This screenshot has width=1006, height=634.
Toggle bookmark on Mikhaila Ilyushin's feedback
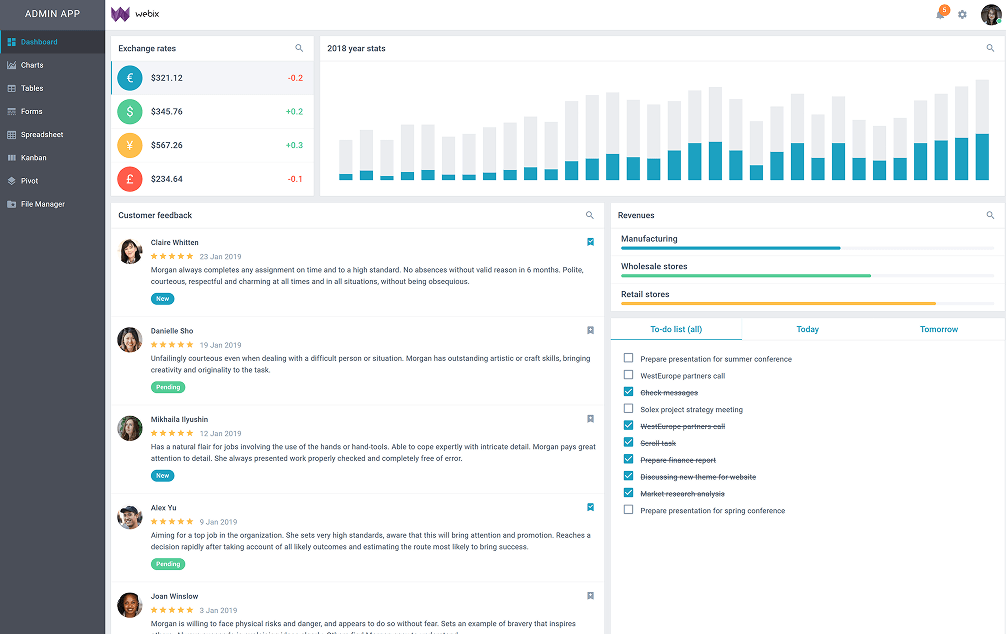(x=590, y=419)
